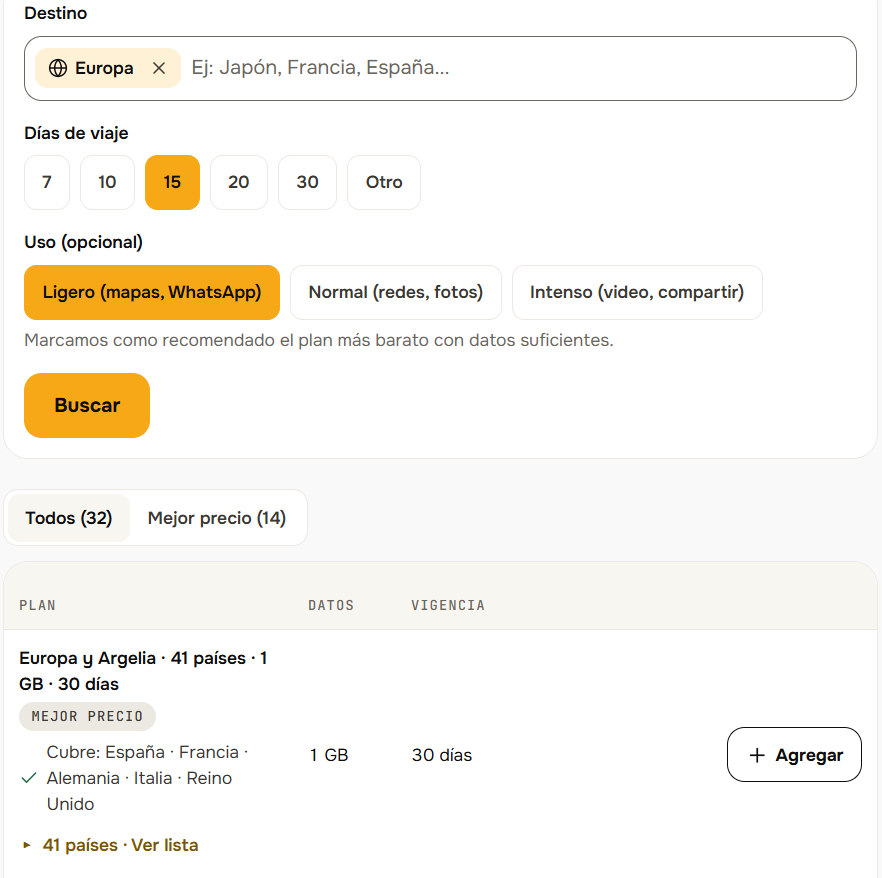This screenshot has width=882, height=878.
Task: Switch to Todos (32) tab
Action: click(69, 518)
